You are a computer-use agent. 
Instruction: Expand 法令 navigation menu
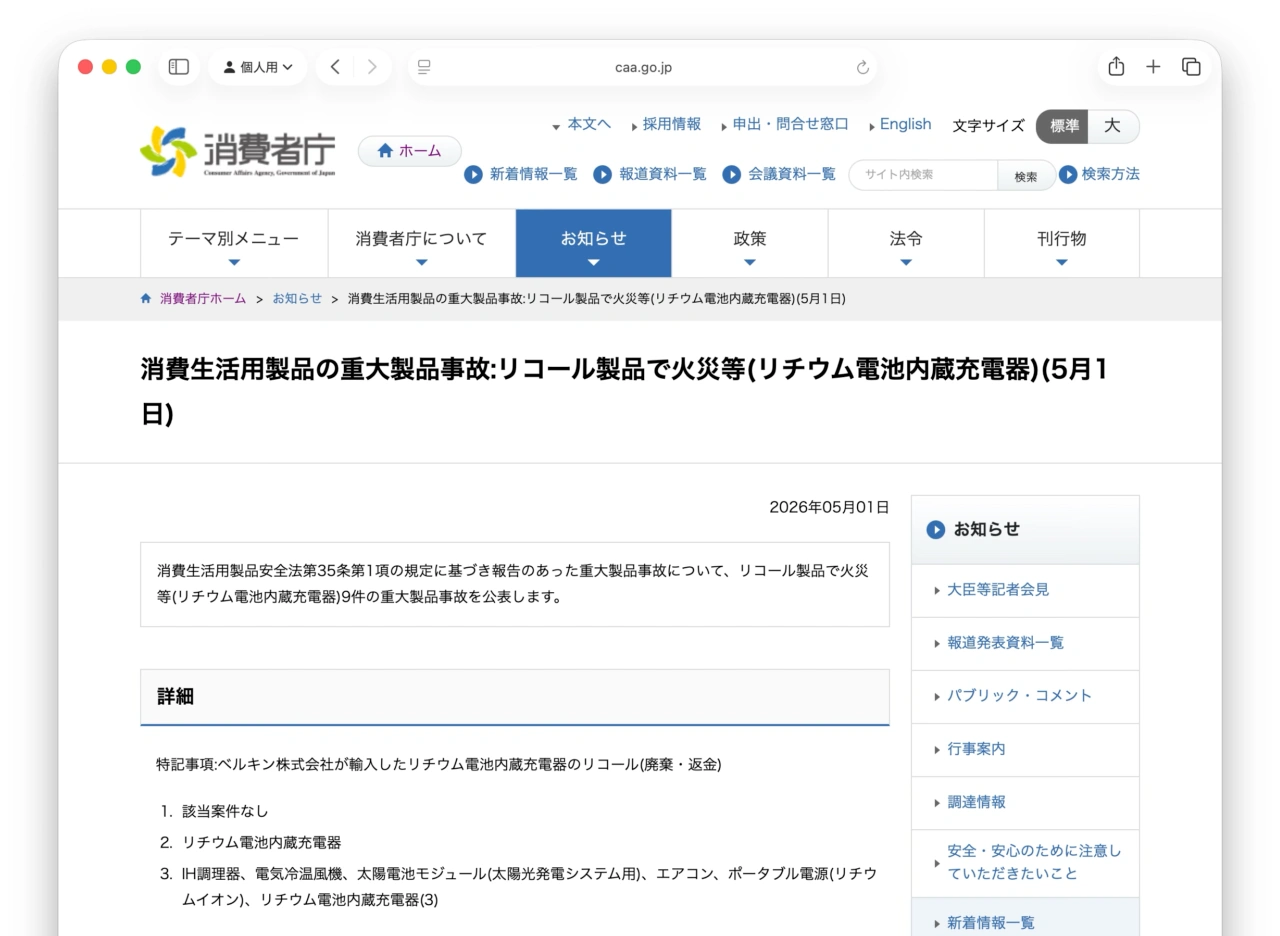tap(905, 243)
